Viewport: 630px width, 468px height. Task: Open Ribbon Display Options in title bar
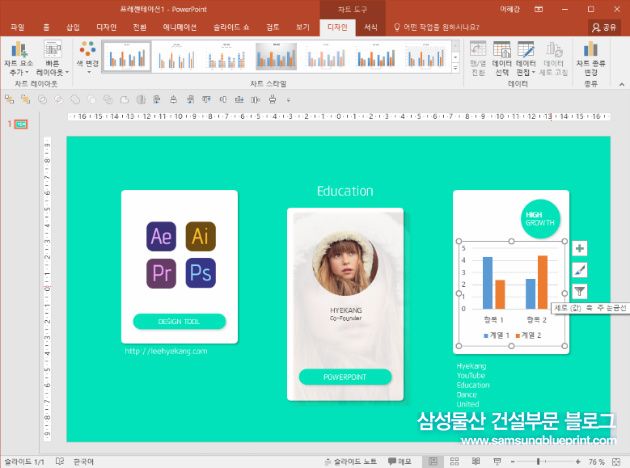539,9
